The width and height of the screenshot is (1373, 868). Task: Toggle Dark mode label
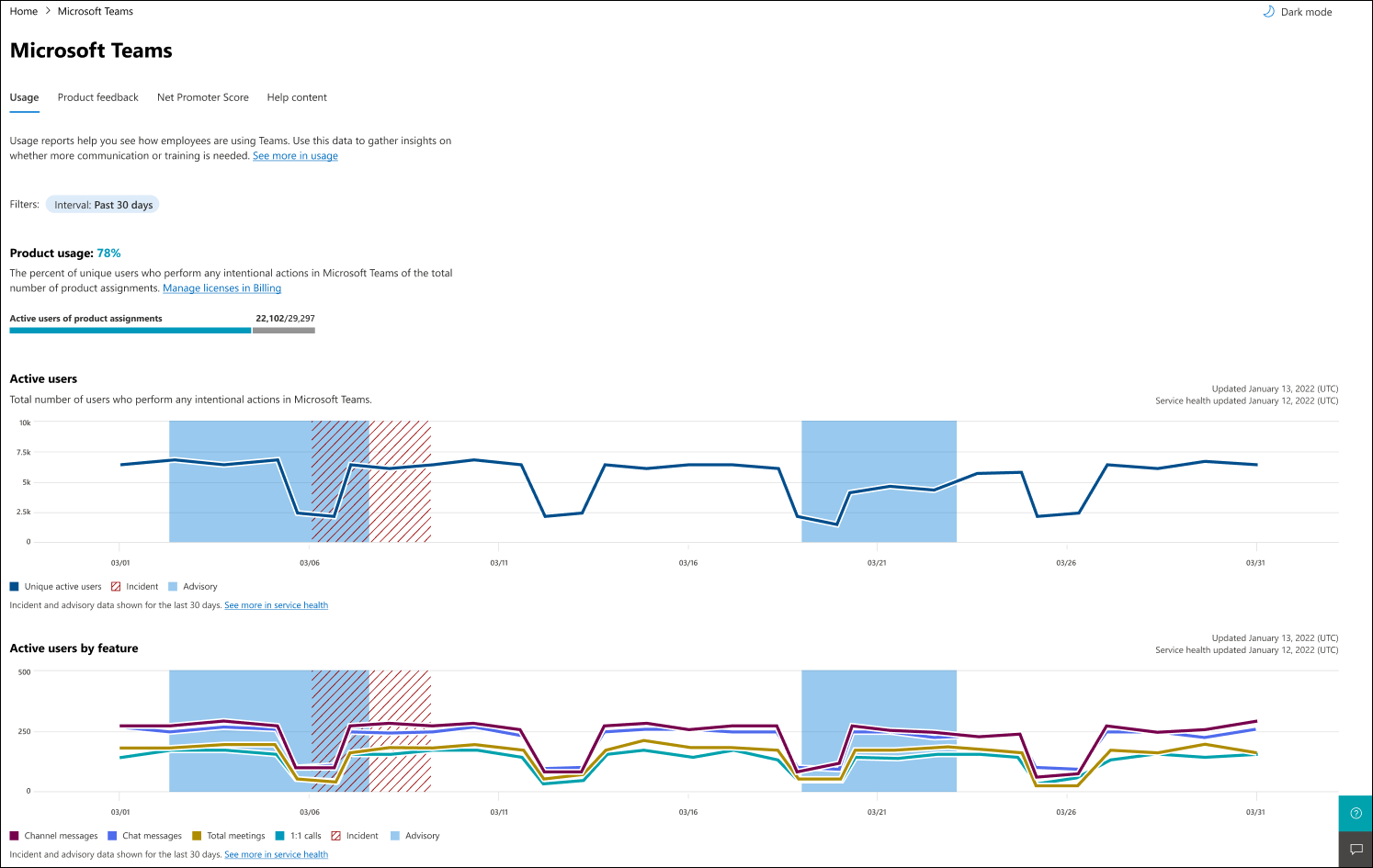[x=1306, y=12]
